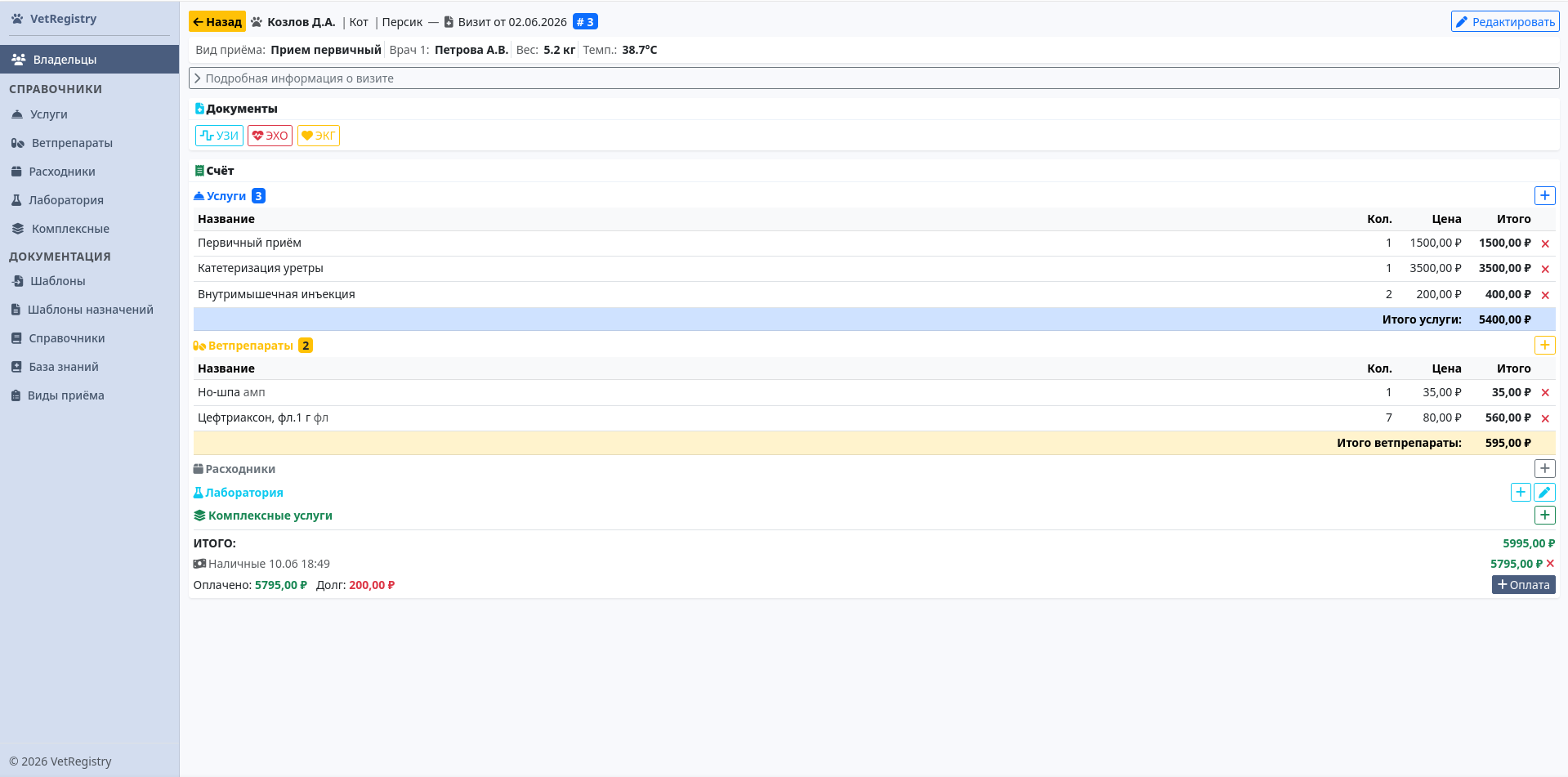This screenshot has height=777, width=1568.
Task: Remove Но-шпа drug row
Action: [1545, 393]
